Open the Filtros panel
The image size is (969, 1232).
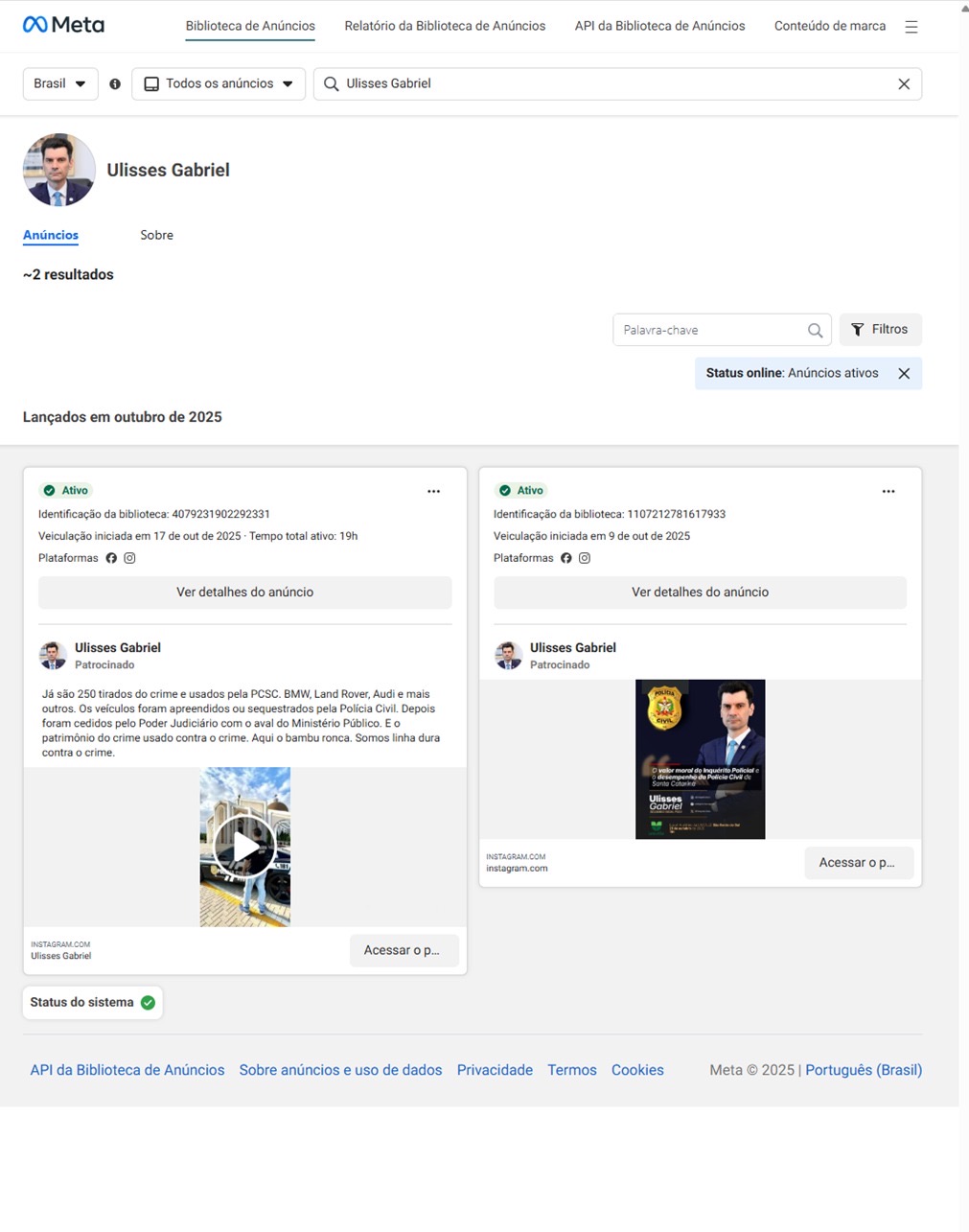click(x=880, y=329)
